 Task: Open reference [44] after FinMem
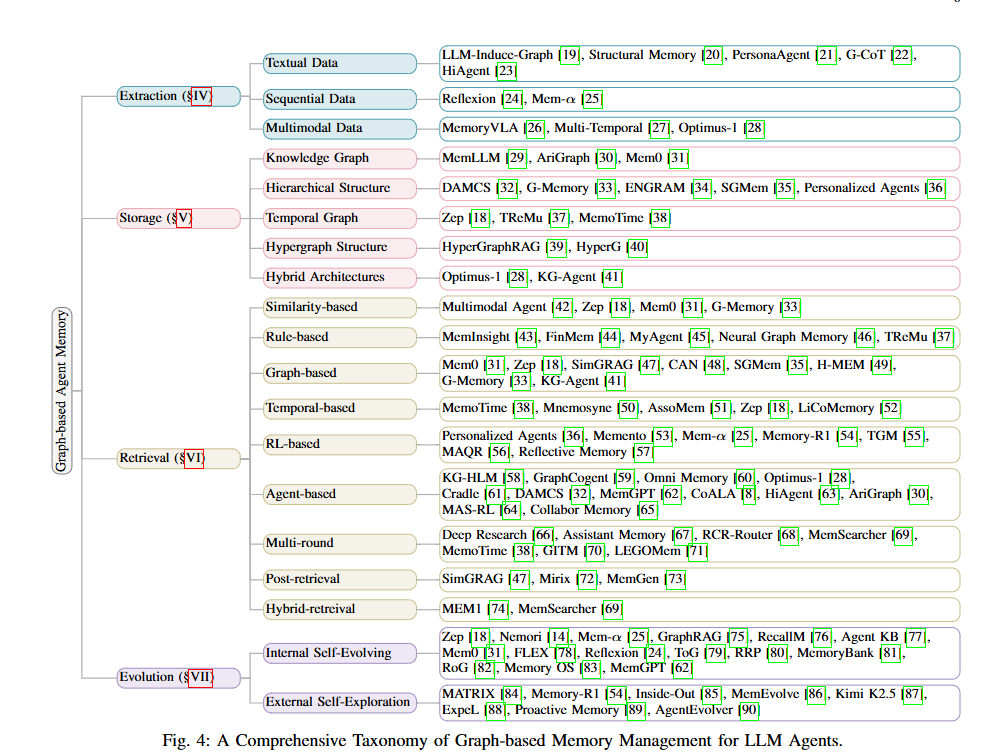click(610, 337)
